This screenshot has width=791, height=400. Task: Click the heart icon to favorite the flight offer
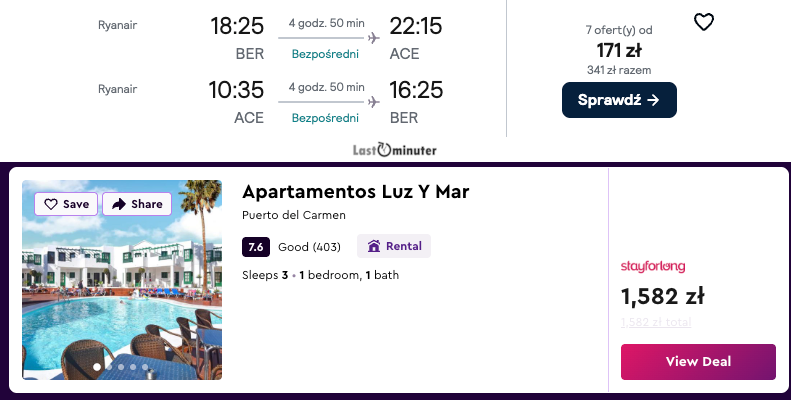[704, 22]
